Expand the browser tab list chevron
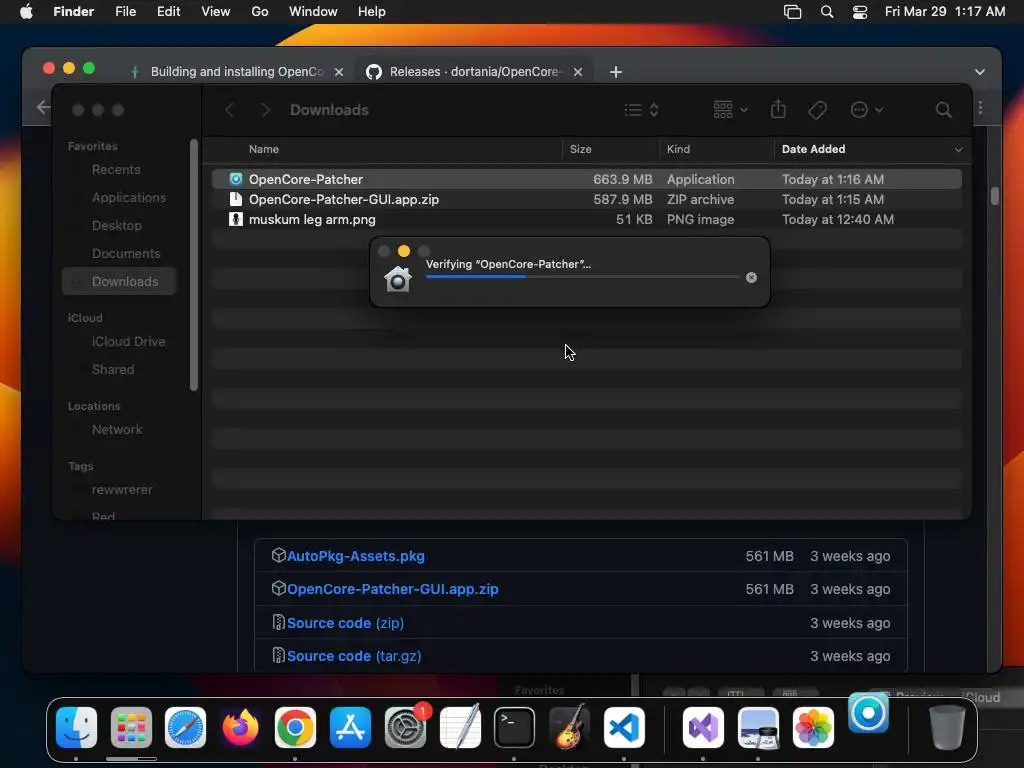The image size is (1024, 768). coord(980,72)
